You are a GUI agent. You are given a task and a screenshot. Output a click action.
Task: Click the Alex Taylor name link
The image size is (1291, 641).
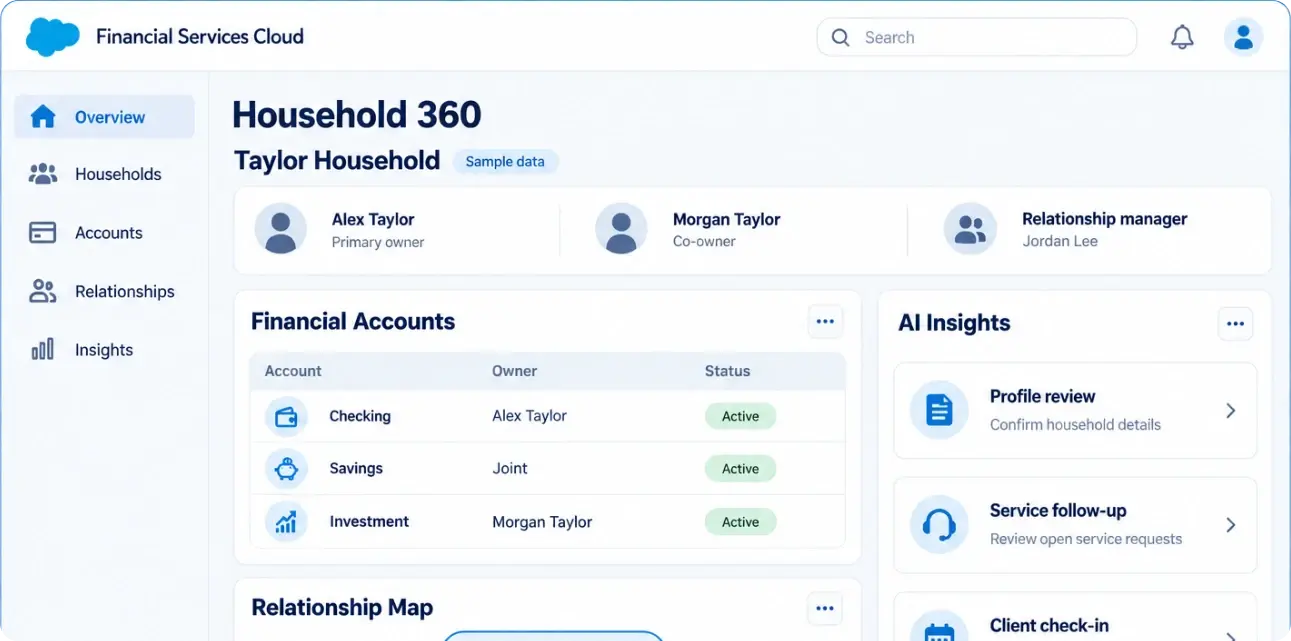tap(373, 219)
